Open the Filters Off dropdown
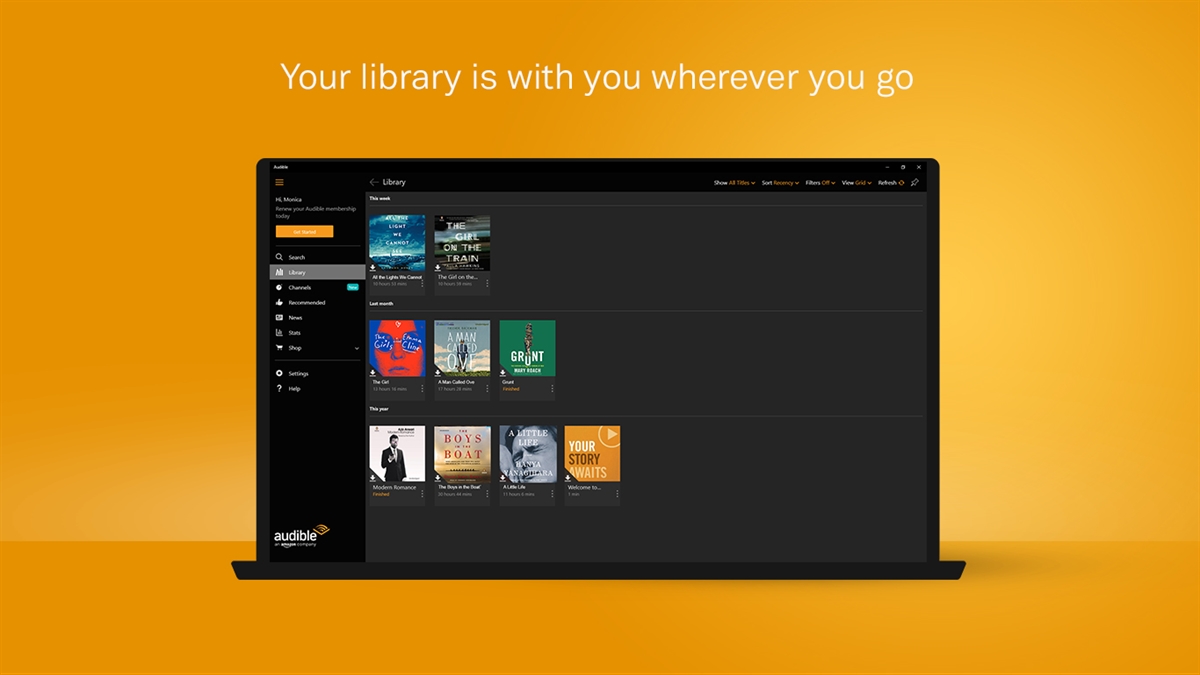Viewport: 1200px width, 675px height. (820, 183)
